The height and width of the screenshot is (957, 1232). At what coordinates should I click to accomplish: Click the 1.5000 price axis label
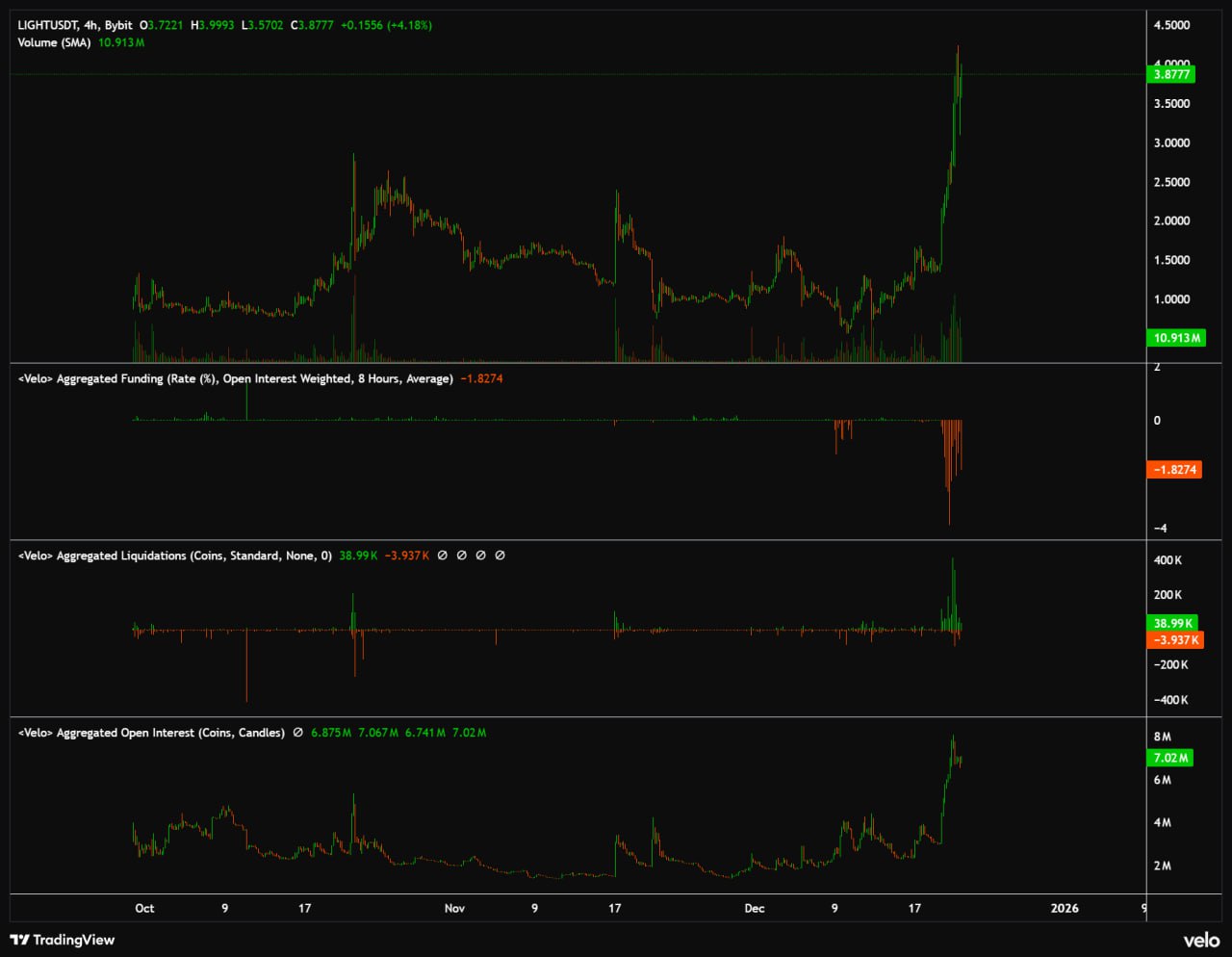(1171, 260)
